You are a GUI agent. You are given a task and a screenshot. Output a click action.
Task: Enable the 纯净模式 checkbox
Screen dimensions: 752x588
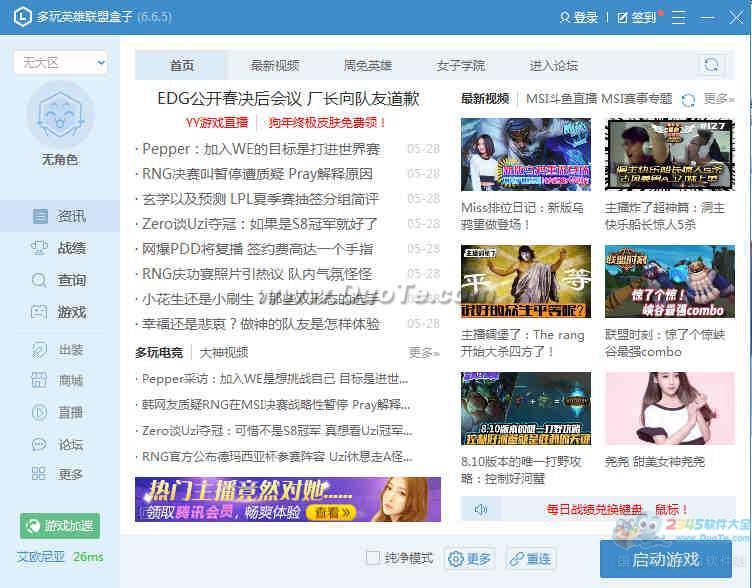click(x=372, y=558)
